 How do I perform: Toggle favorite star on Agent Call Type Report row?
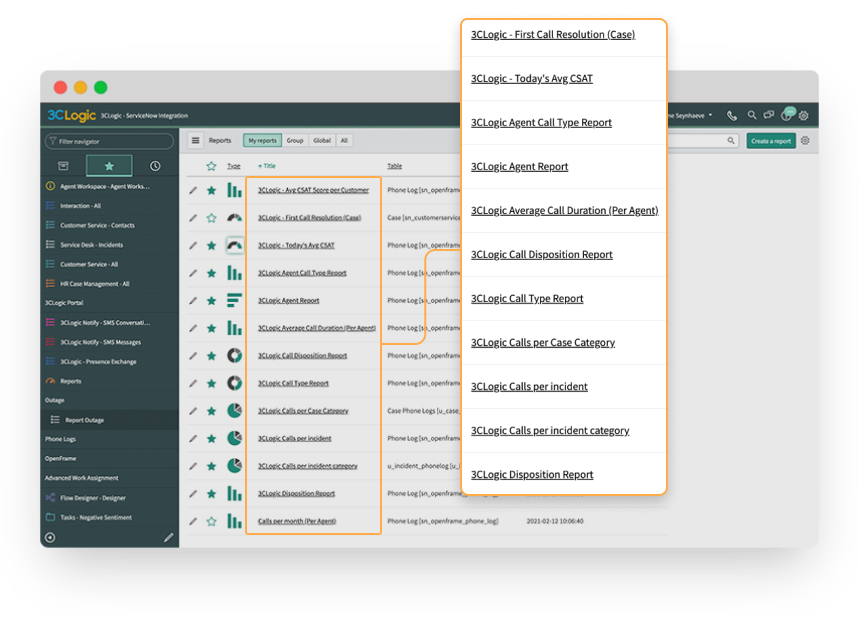(211, 273)
